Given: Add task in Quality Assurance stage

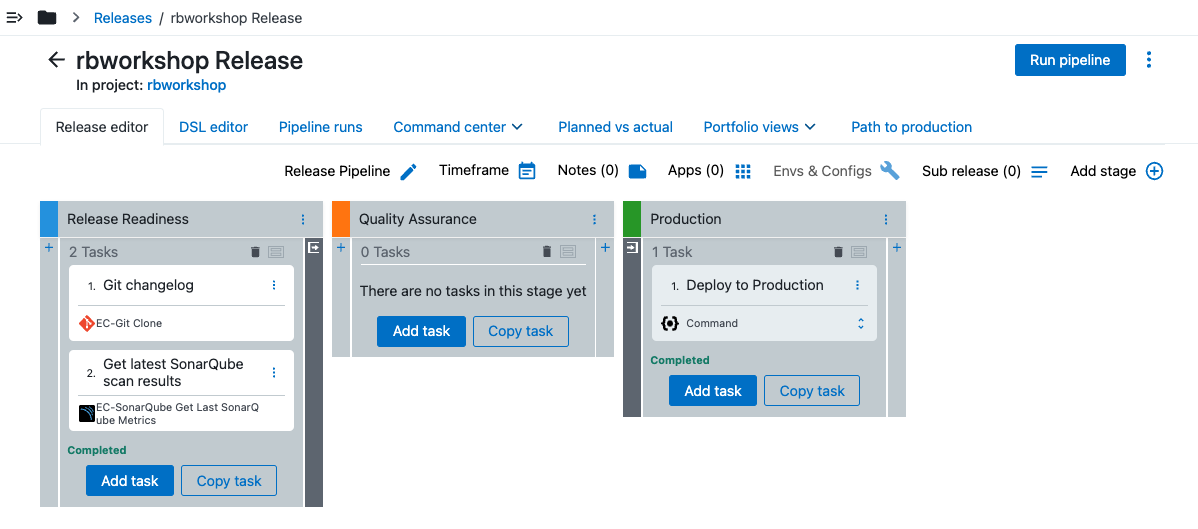Looking at the screenshot, I should pos(421,331).
